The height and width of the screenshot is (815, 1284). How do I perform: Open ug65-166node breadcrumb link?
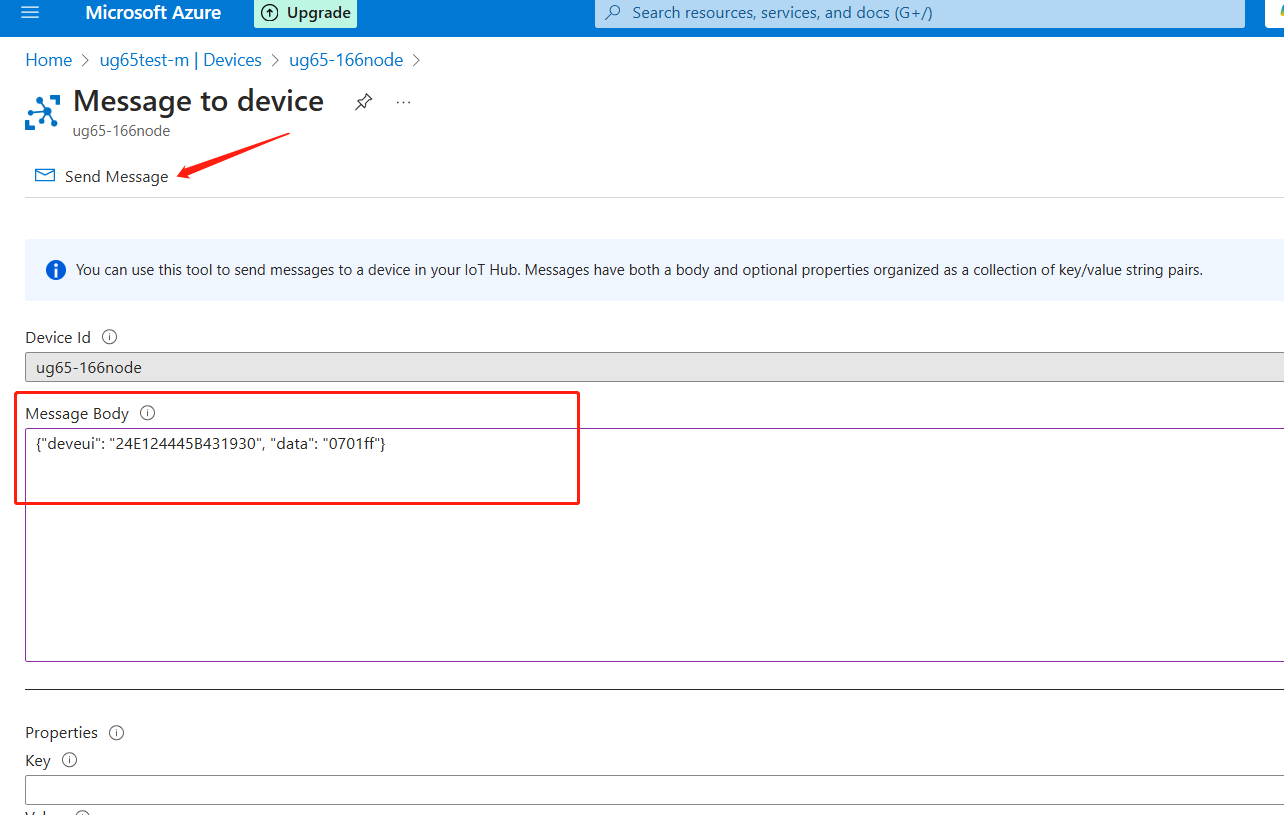pos(346,60)
